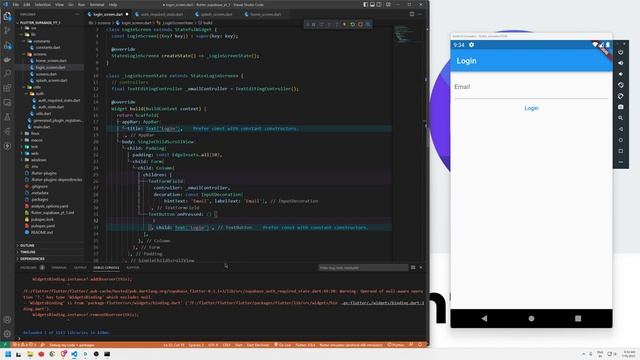Tap Android back button in navigation bar
This screenshot has height=360, width=640.
pos(484,318)
